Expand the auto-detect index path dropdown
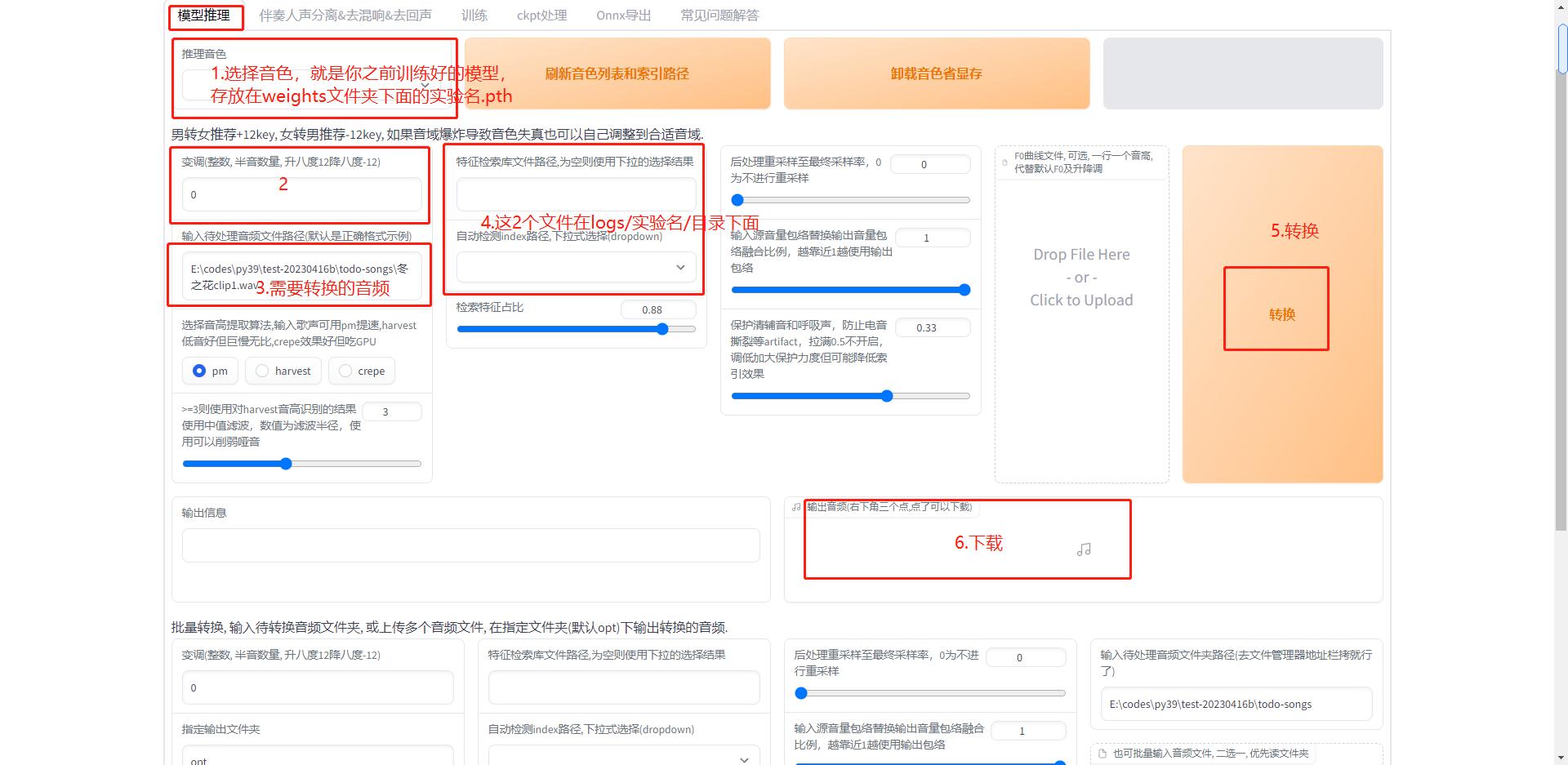The width and height of the screenshot is (1568, 765). tap(574, 267)
